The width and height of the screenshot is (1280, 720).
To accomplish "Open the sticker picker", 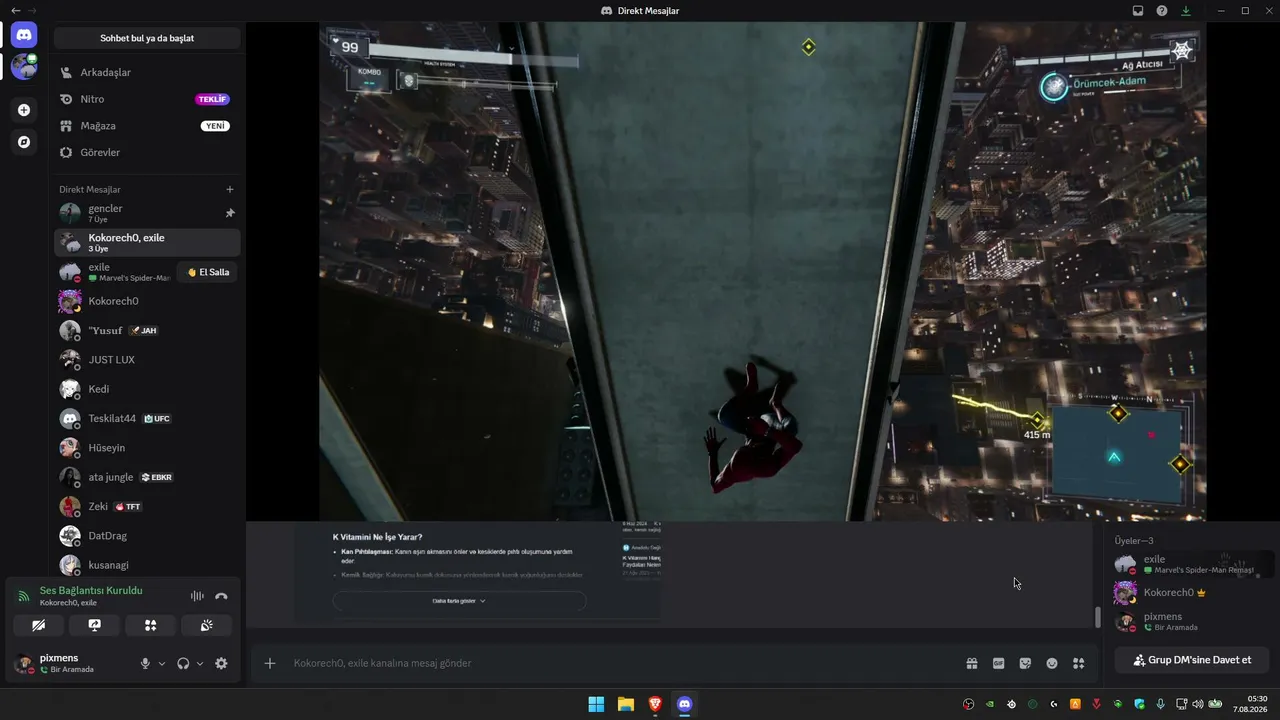I will click(1025, 663).
